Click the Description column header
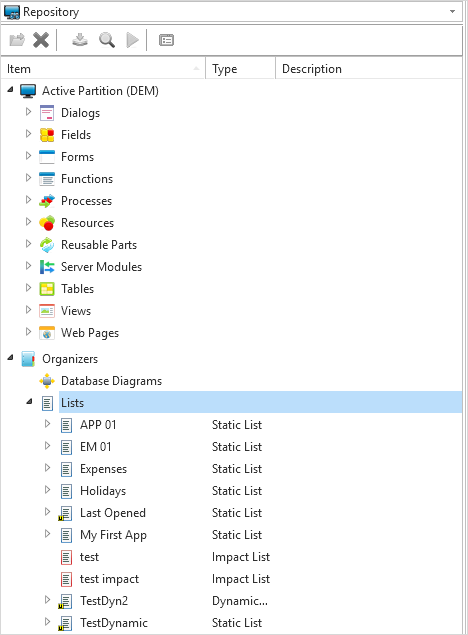The height and width of the screenshot is (635, 468). click(369, 69)
